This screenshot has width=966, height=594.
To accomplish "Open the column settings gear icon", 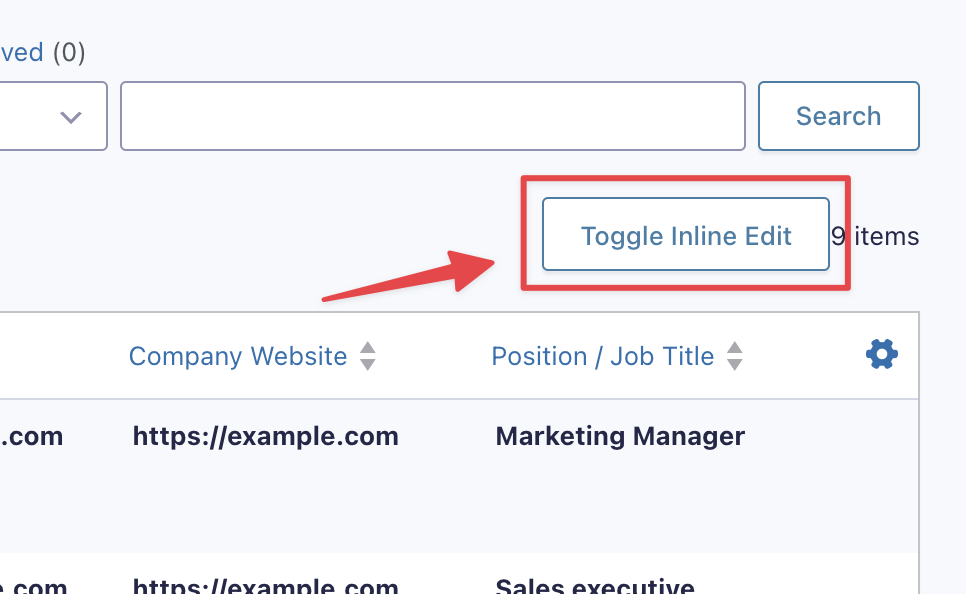I will 881,354.
